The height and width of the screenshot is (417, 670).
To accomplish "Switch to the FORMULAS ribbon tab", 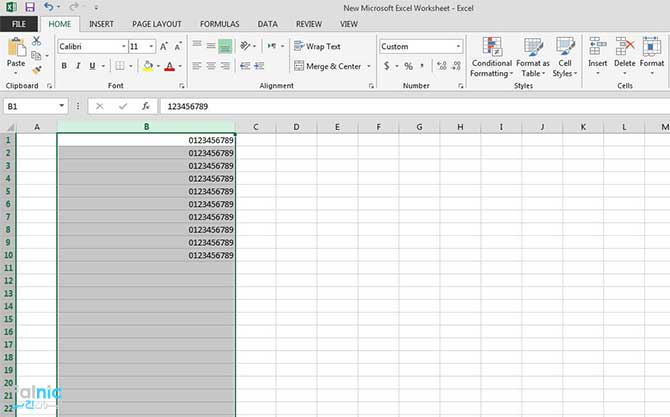I will [x=219, y=23].
